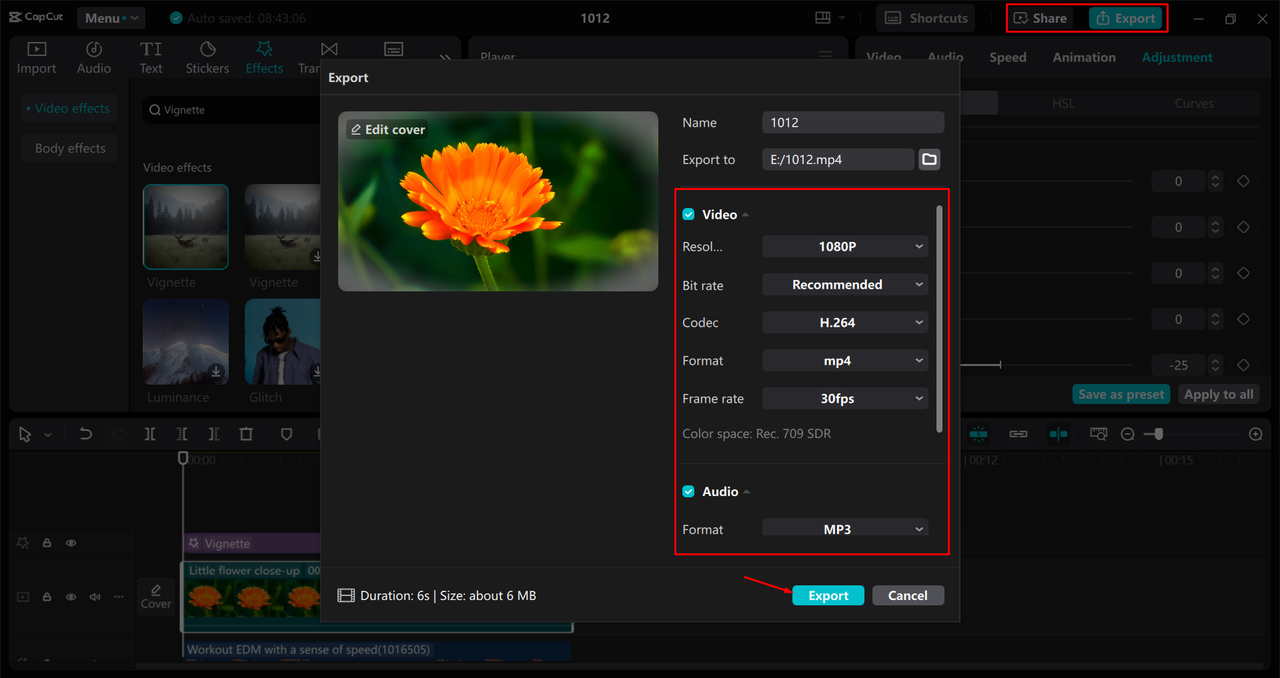Image resolution: width=1280 pixels, height=678 pixels.
Task: Click download icon on Luminance effect
Action: [215, 372]
